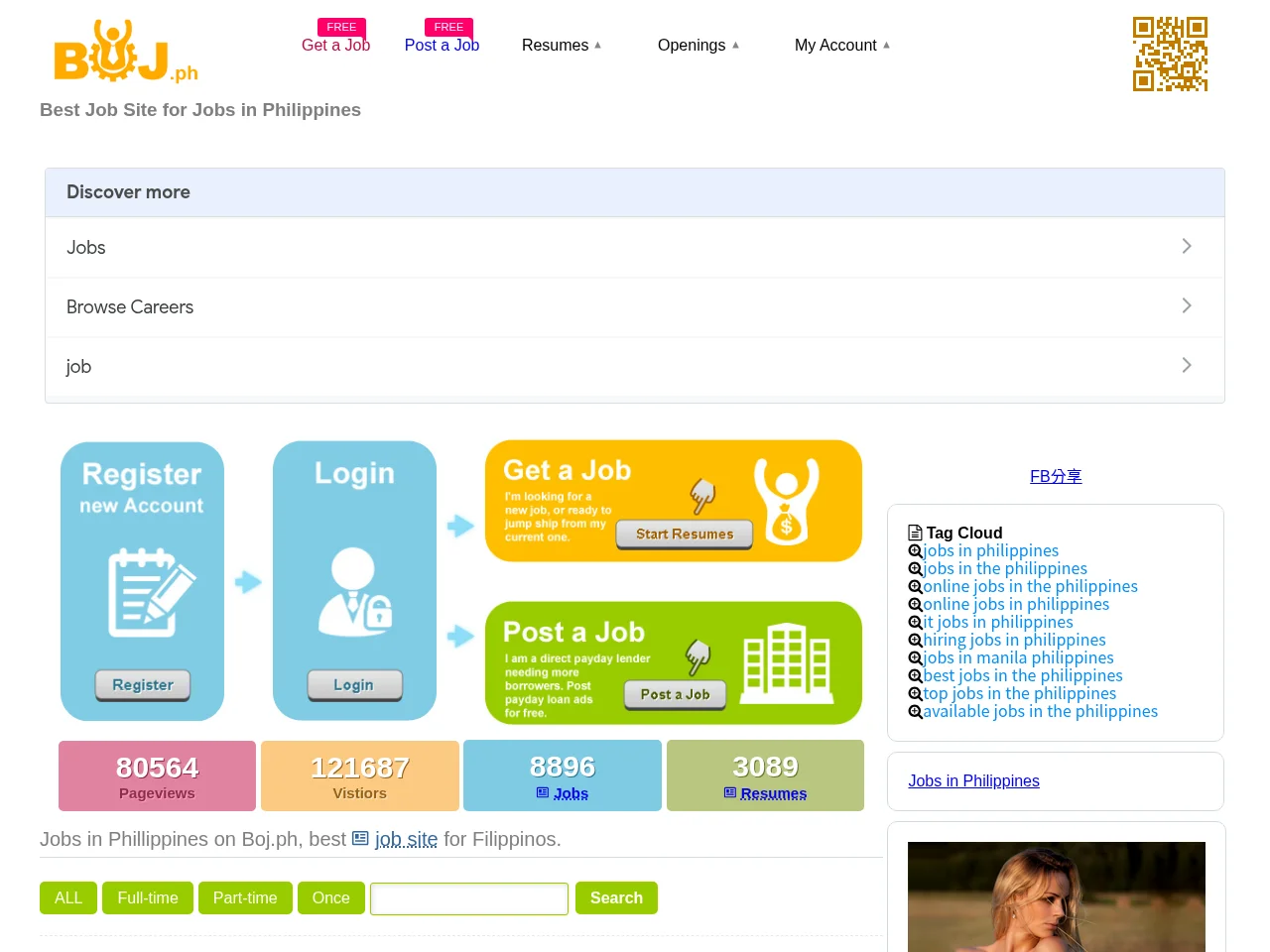Click the magnifier icon beside 'available jobs in the philippines'
The width and height of the screenshot is (1270, 952).
coord(915,712)
